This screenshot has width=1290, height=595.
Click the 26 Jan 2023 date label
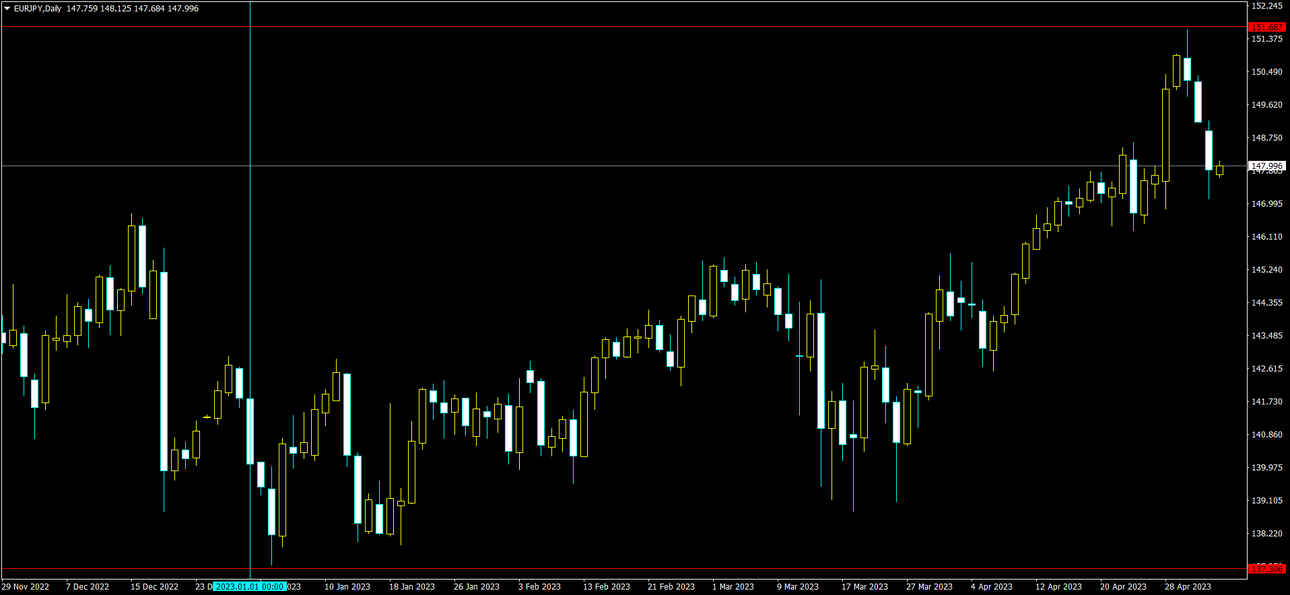(476, 587)
